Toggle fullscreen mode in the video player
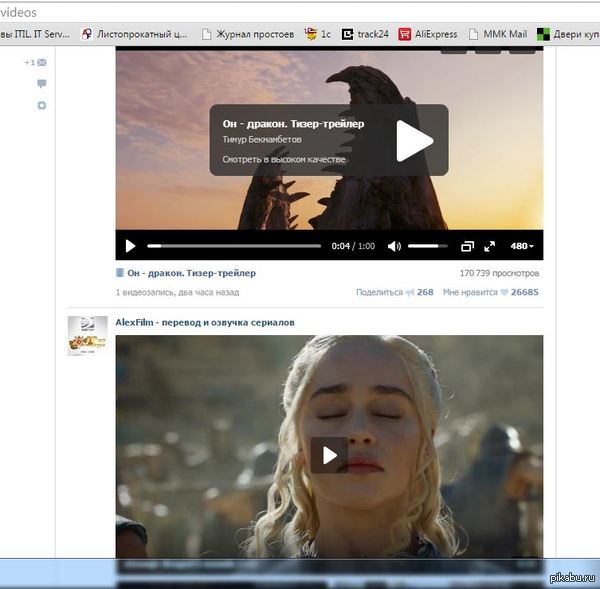The image size is (600, 589). pos(489,246)
